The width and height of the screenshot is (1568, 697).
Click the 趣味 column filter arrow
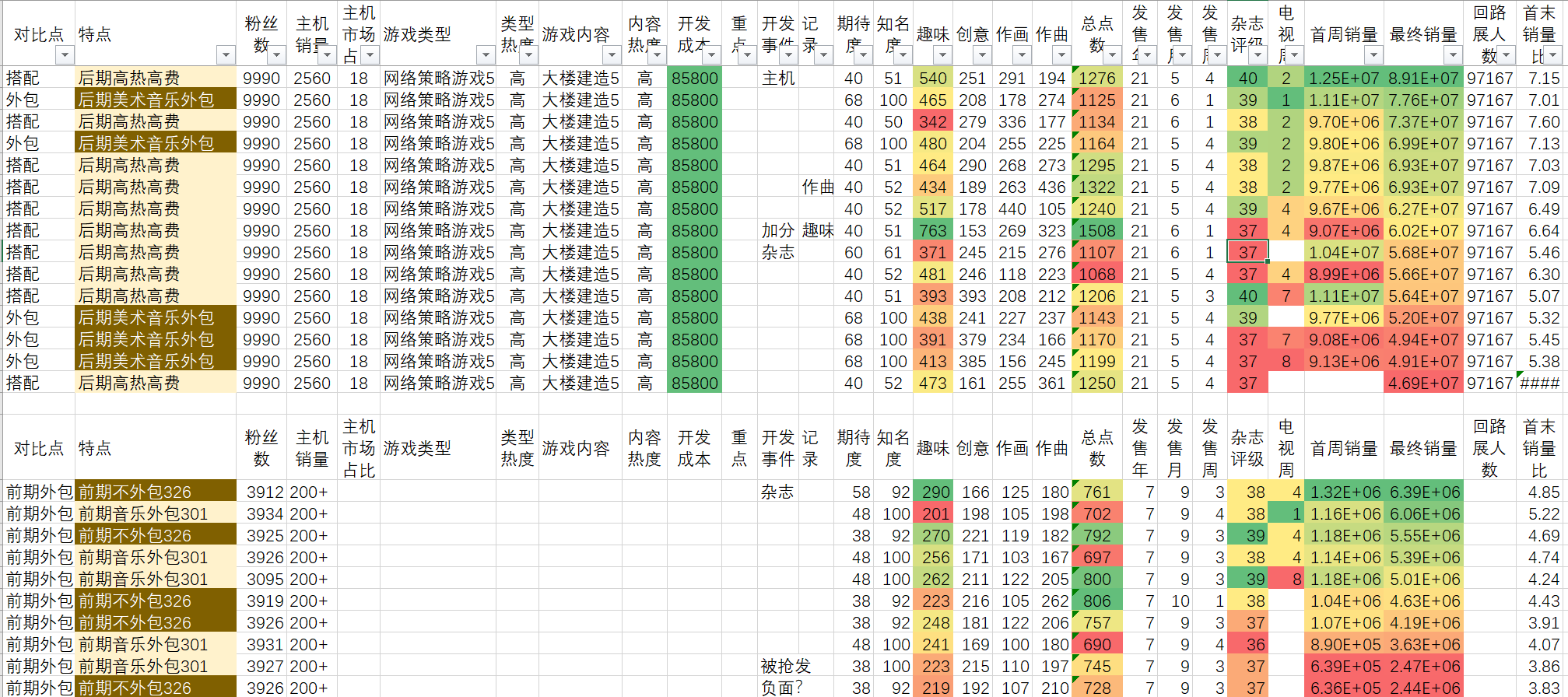click(942, 55)
